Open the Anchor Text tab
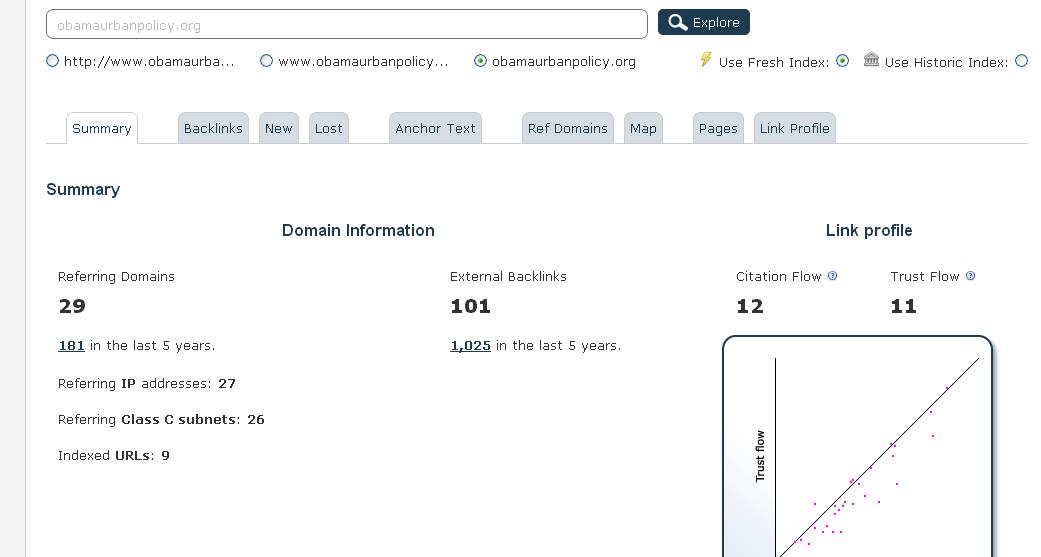Screen dimensions: 1041x557 [x=436, y=128]
